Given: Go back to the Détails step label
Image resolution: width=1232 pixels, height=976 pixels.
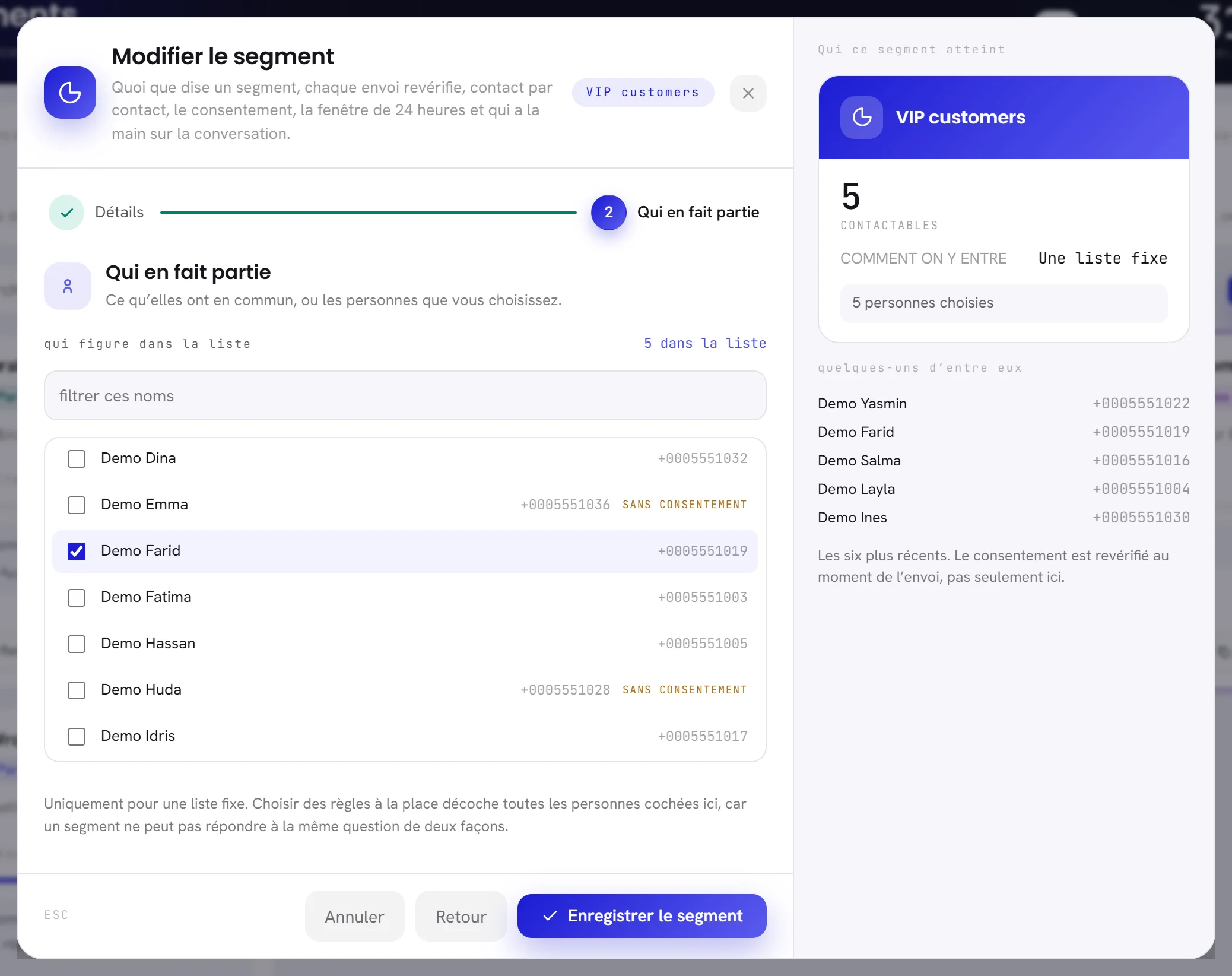Looking at the screenshot, I should 119,213.
